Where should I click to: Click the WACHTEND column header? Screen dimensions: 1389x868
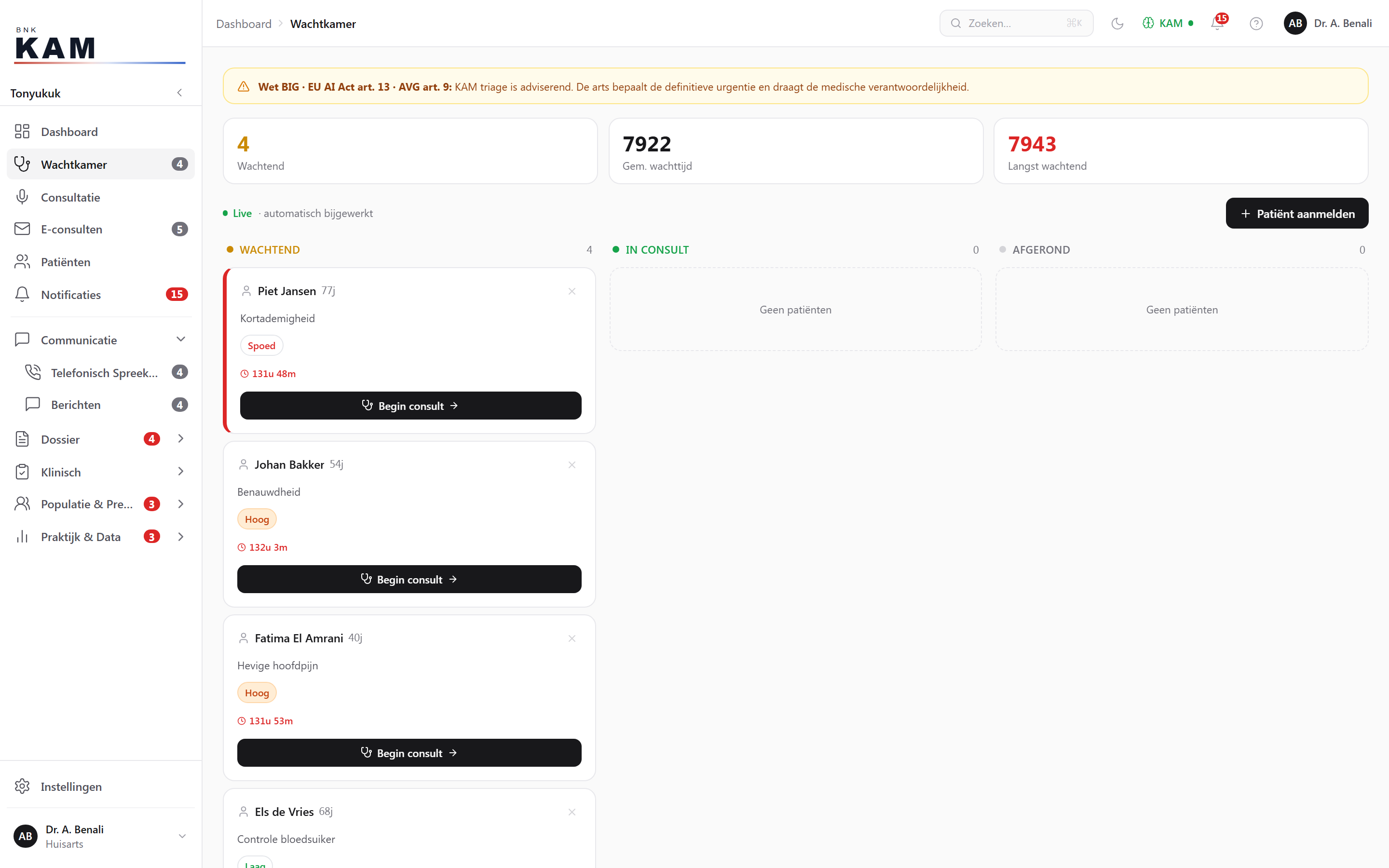[x=269, y=250]
